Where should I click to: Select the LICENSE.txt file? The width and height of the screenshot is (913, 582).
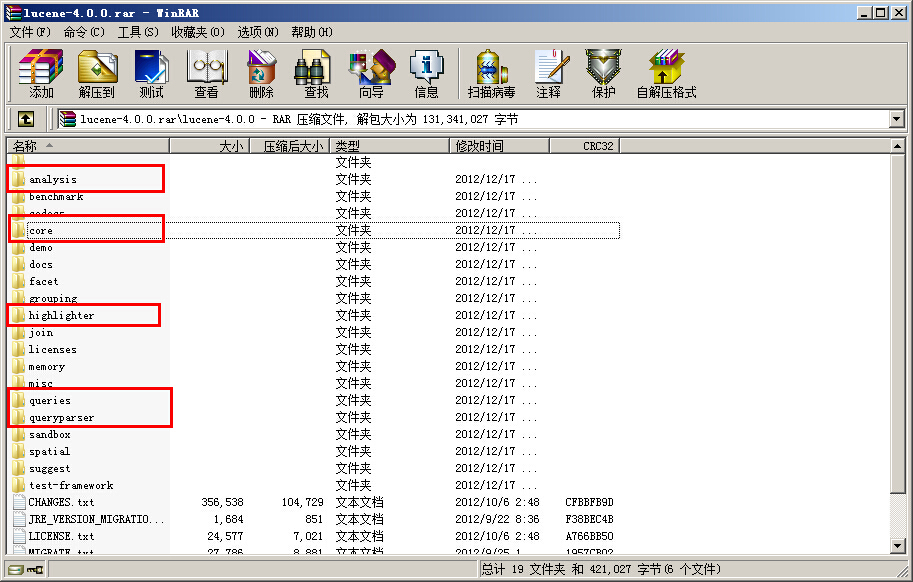point(61,536)
